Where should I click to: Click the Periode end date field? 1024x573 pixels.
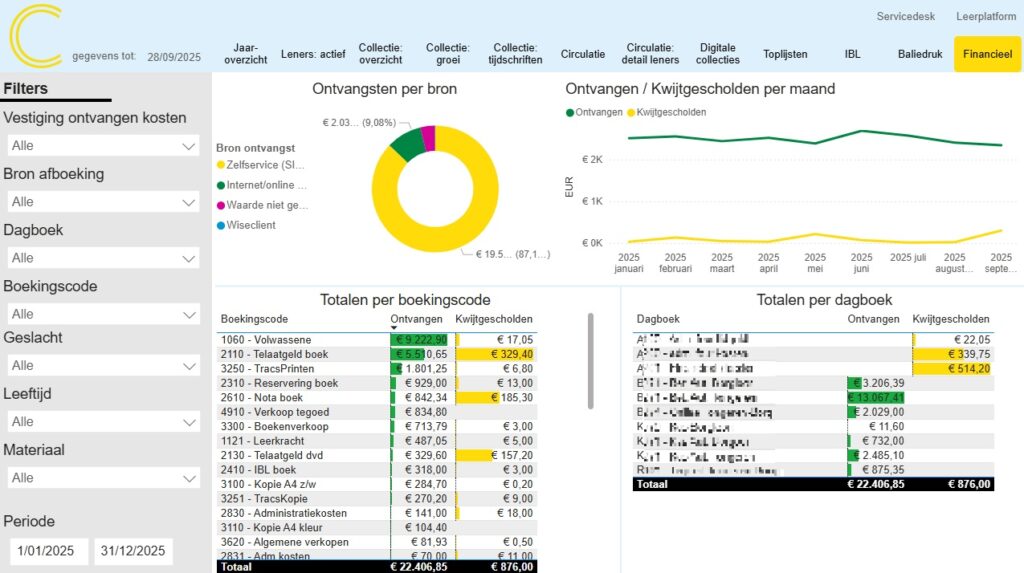tap(133, 551)
